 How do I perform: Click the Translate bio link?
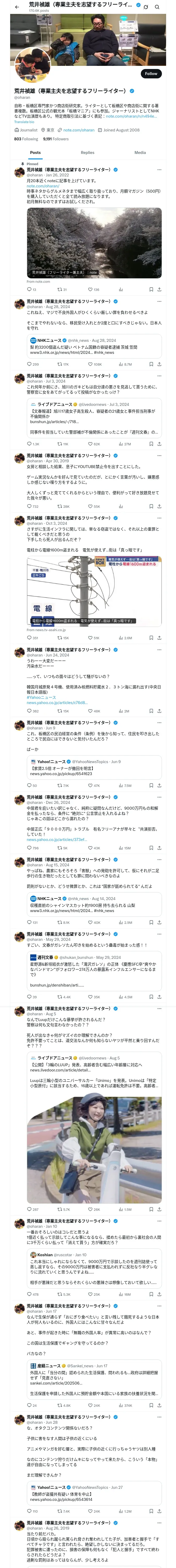[x=24, y=122]
